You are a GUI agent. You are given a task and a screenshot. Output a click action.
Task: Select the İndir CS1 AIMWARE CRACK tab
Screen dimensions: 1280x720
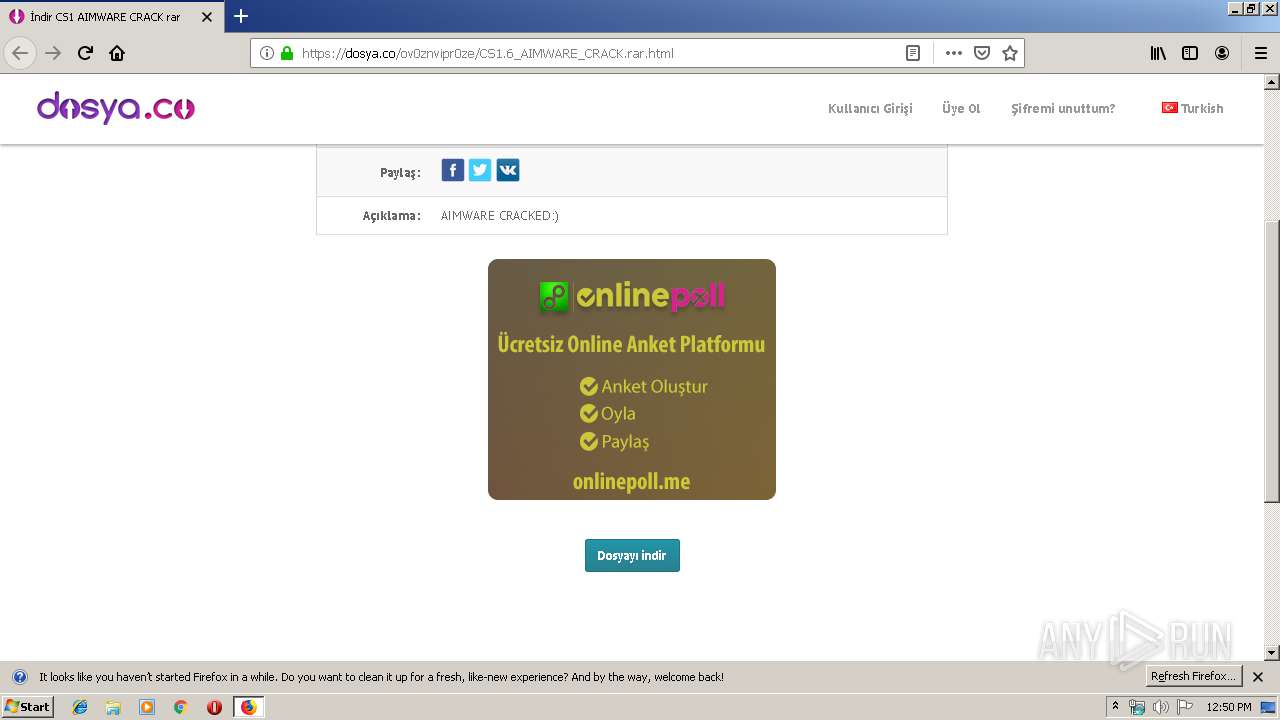click(110, 17)
